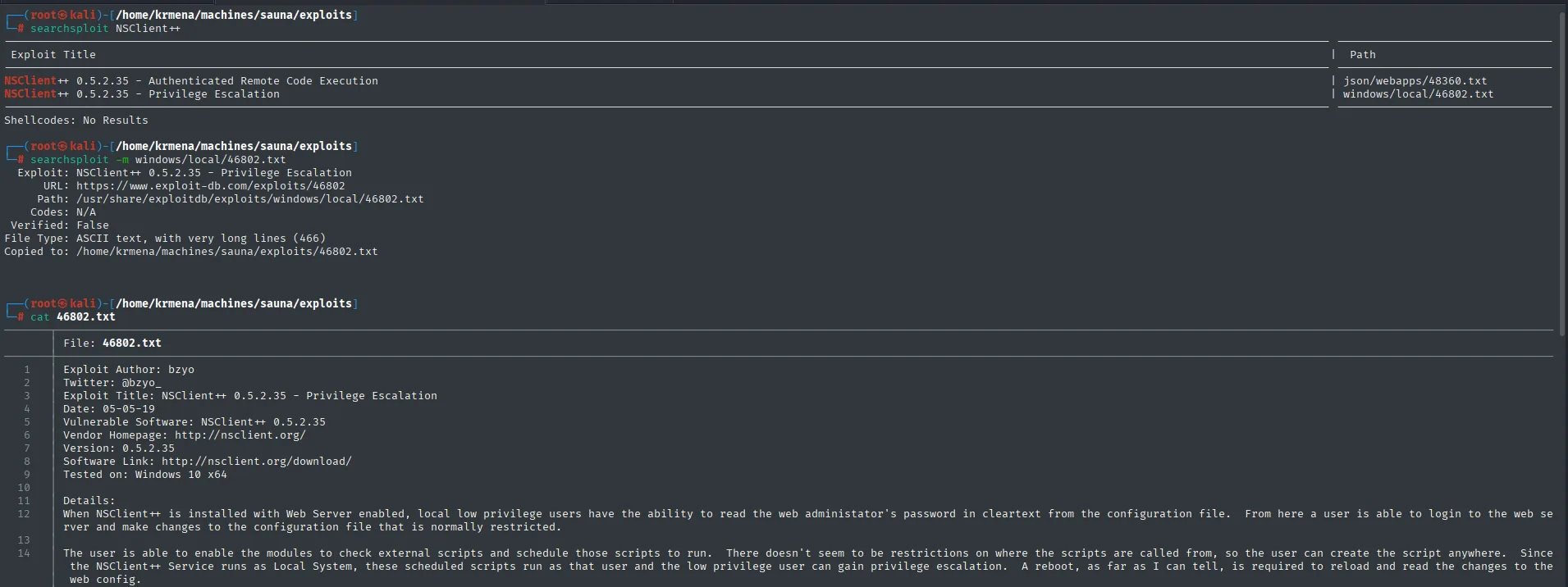Open the http://nsclient.org/ vendor homepage link
1568x587 pixels.
(x=240, y=435)
